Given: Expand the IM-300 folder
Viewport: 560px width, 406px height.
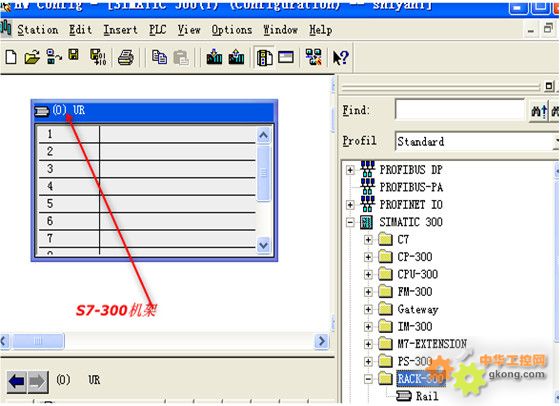Looking at the screenshot, I should coord(368,327).
